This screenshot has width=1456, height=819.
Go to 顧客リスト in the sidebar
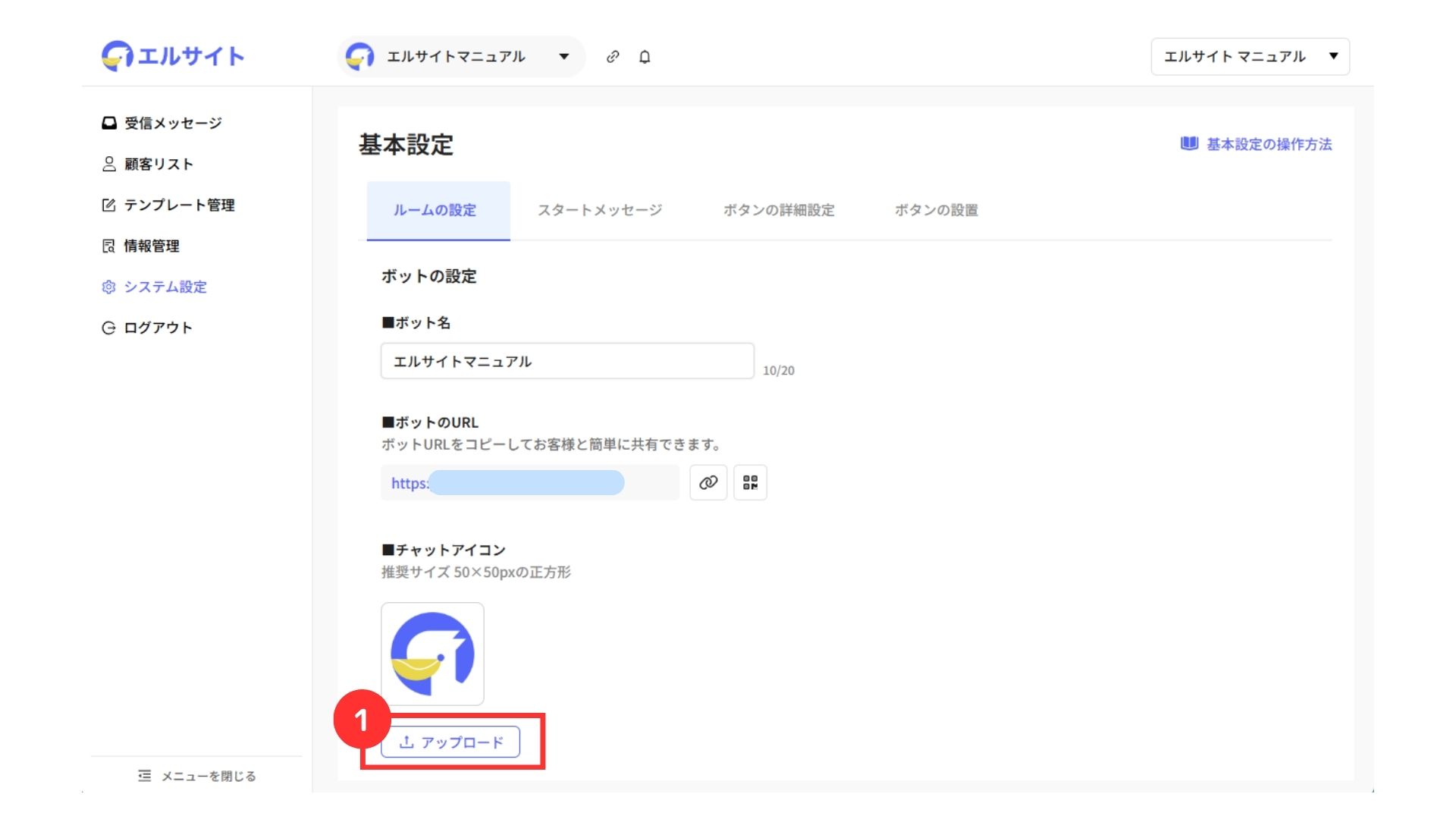click(x=158, y=164)
